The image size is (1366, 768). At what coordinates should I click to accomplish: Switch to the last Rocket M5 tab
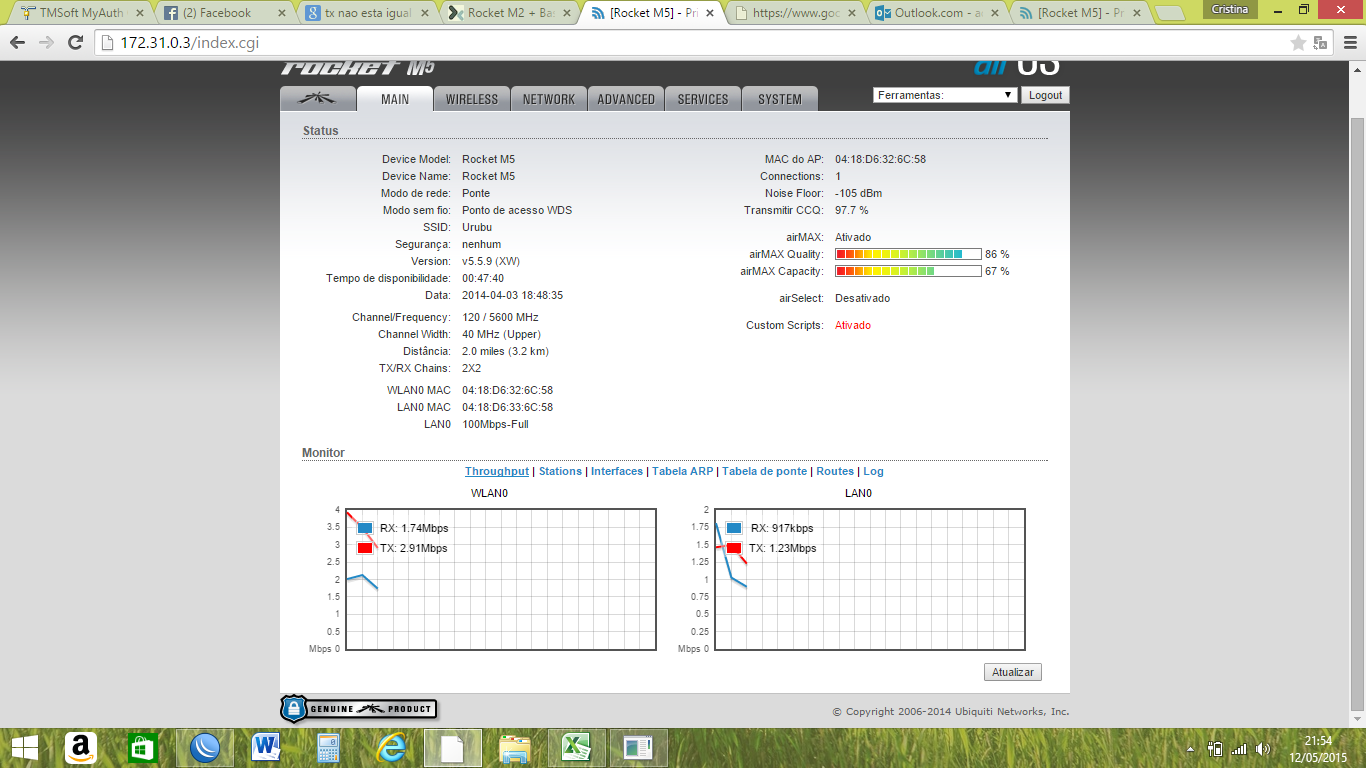[x=1080, y=13]
